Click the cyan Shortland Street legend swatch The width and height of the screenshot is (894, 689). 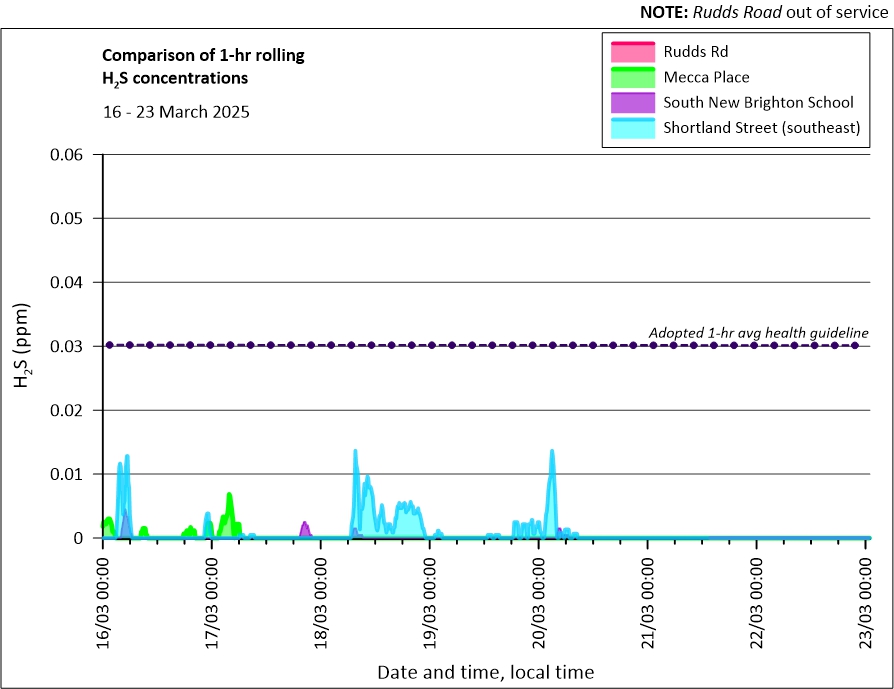629,128
